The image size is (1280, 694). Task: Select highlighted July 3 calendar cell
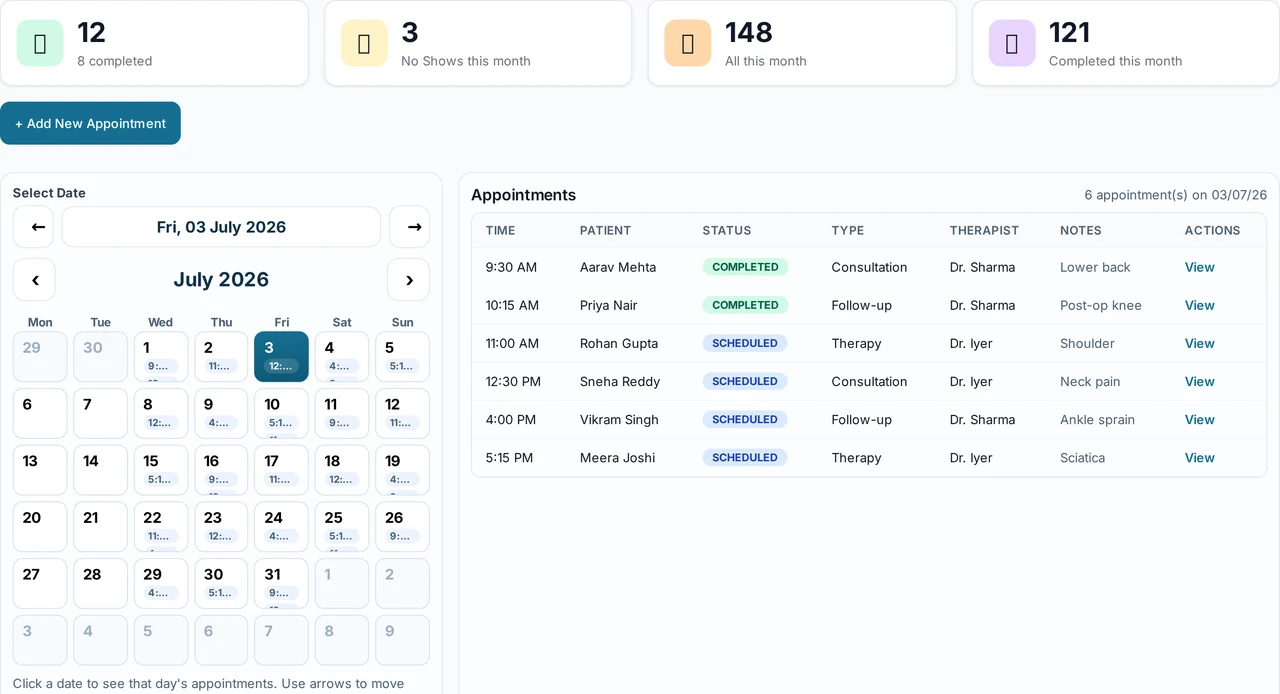(x=282, y=357)
